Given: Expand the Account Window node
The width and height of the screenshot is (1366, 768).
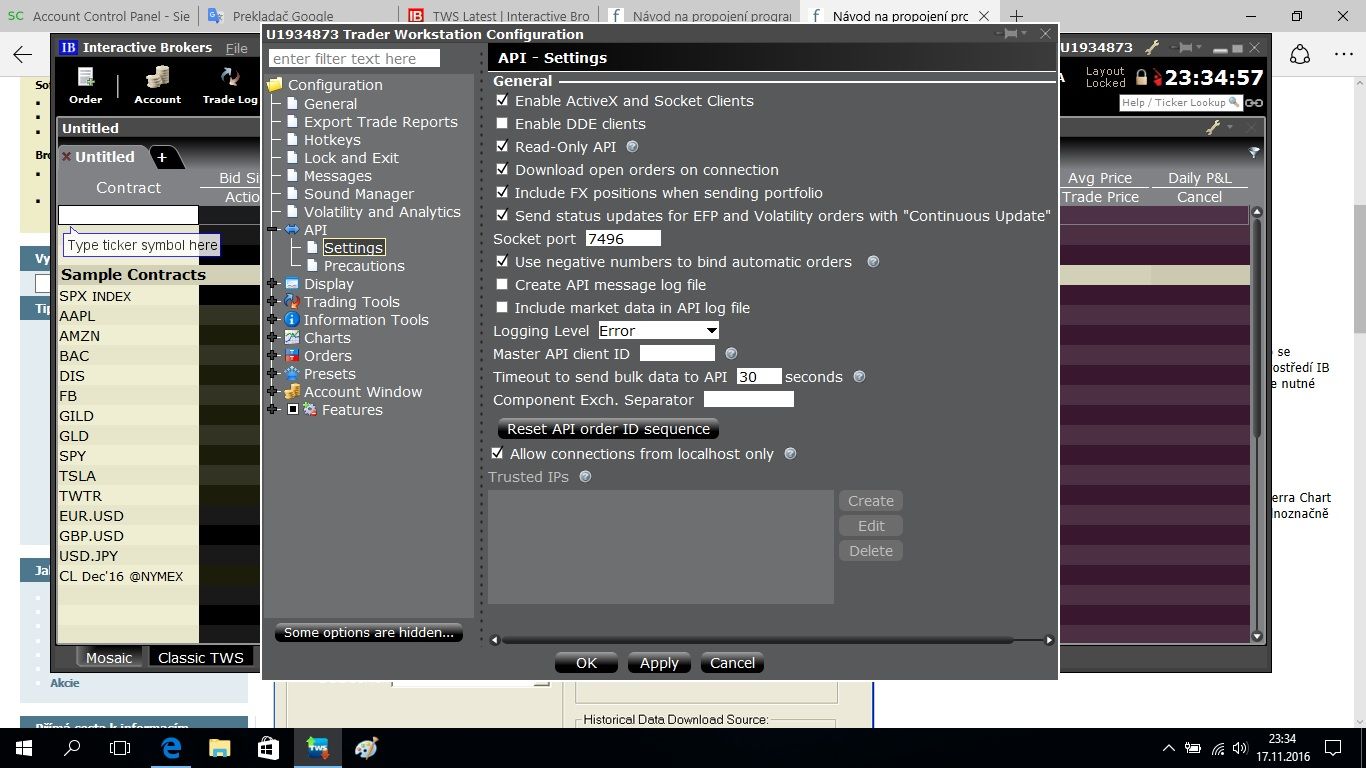Looking at the screenshot, I should pos(272,392).
